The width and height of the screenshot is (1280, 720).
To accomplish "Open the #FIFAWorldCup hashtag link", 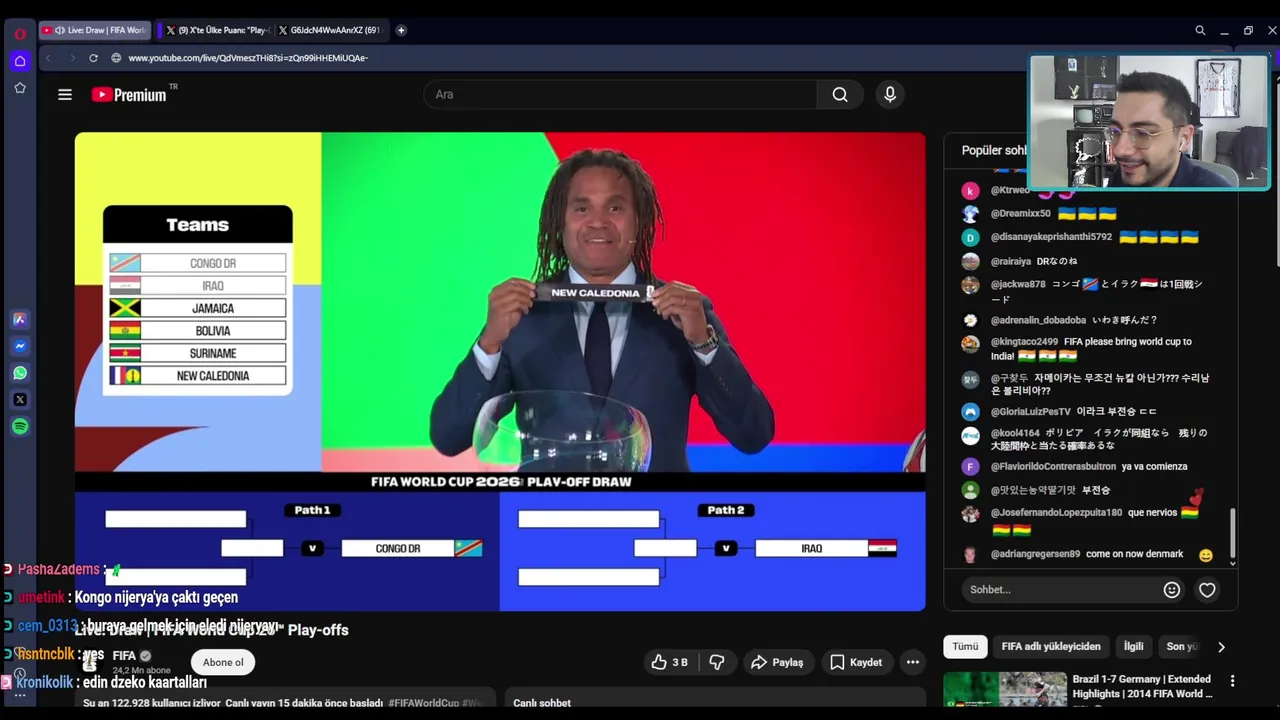I will [x=422, y=703].
